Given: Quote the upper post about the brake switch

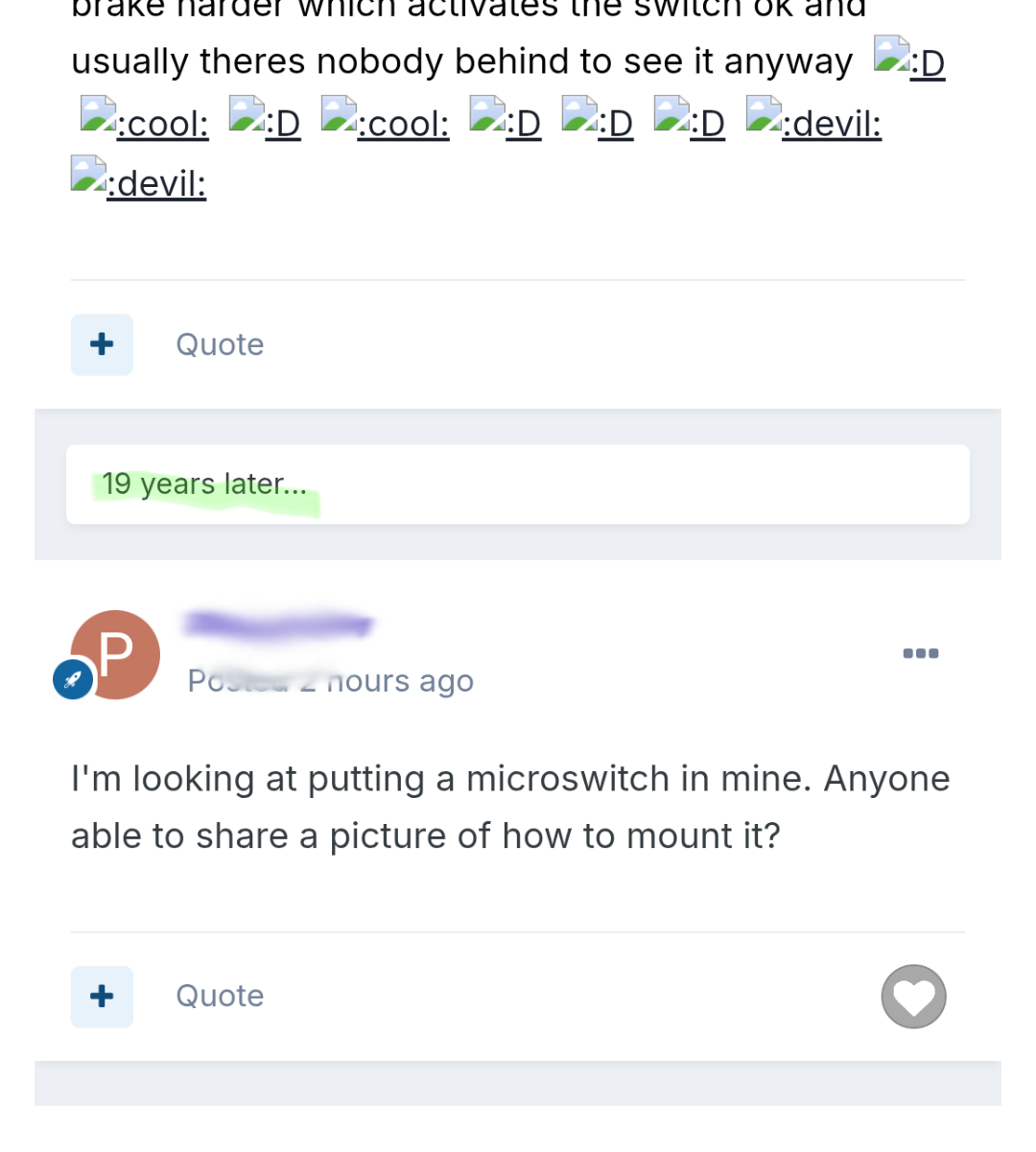Looking at the screenshot, I should (x=220, y=344).
